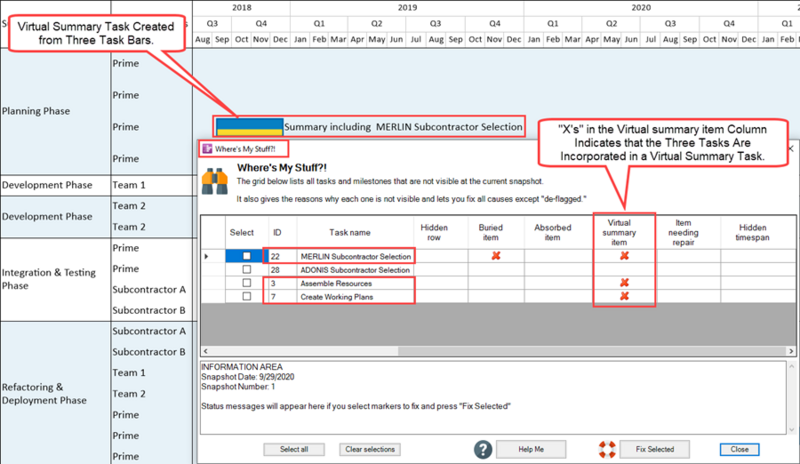Click the Team 1 row under Development Phase
The height and width of the screenshot is (464, 800).
pyautogui.click(x=129, y=185)
